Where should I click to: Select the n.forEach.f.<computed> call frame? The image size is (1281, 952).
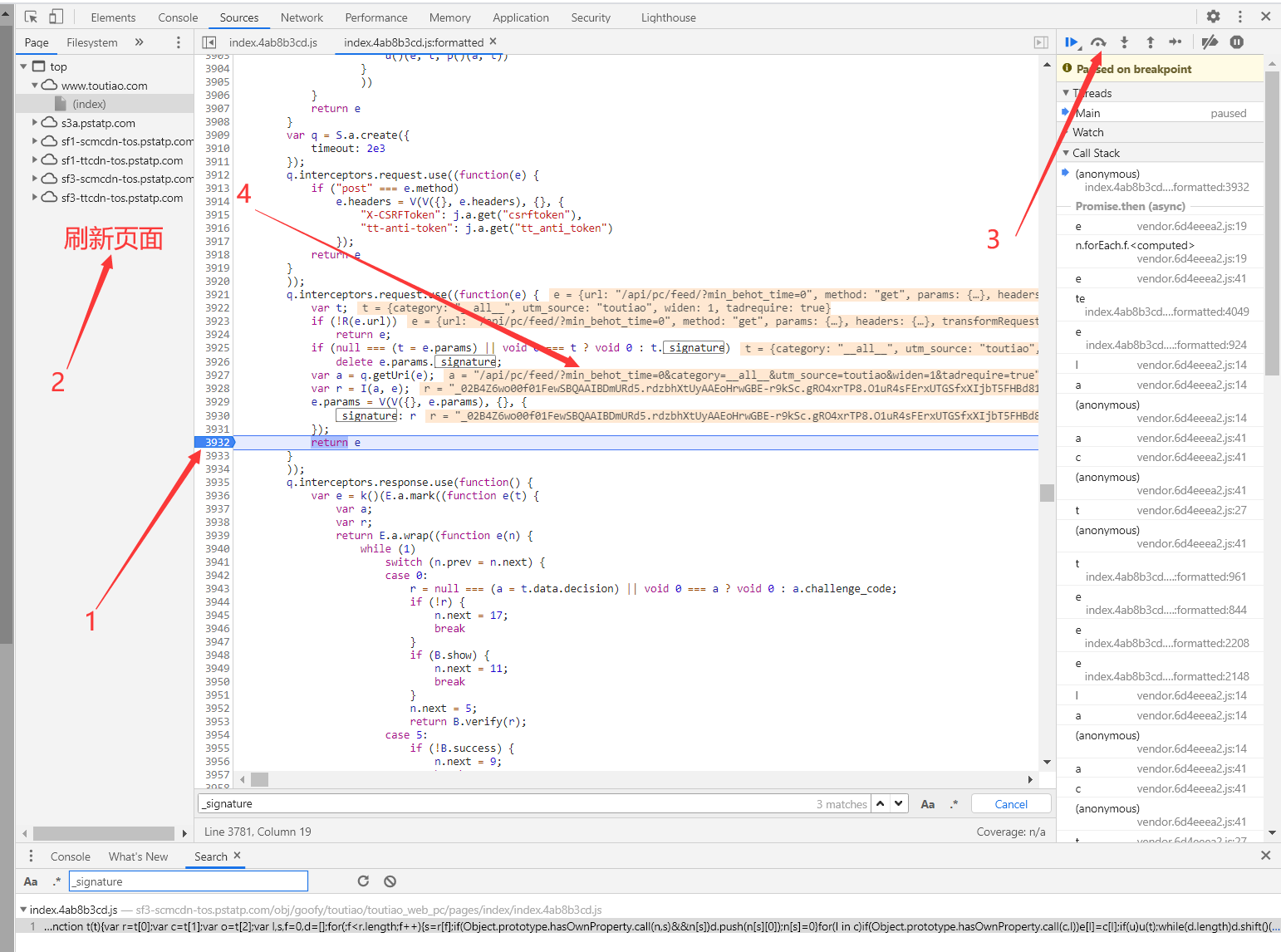click(1161, 252)
